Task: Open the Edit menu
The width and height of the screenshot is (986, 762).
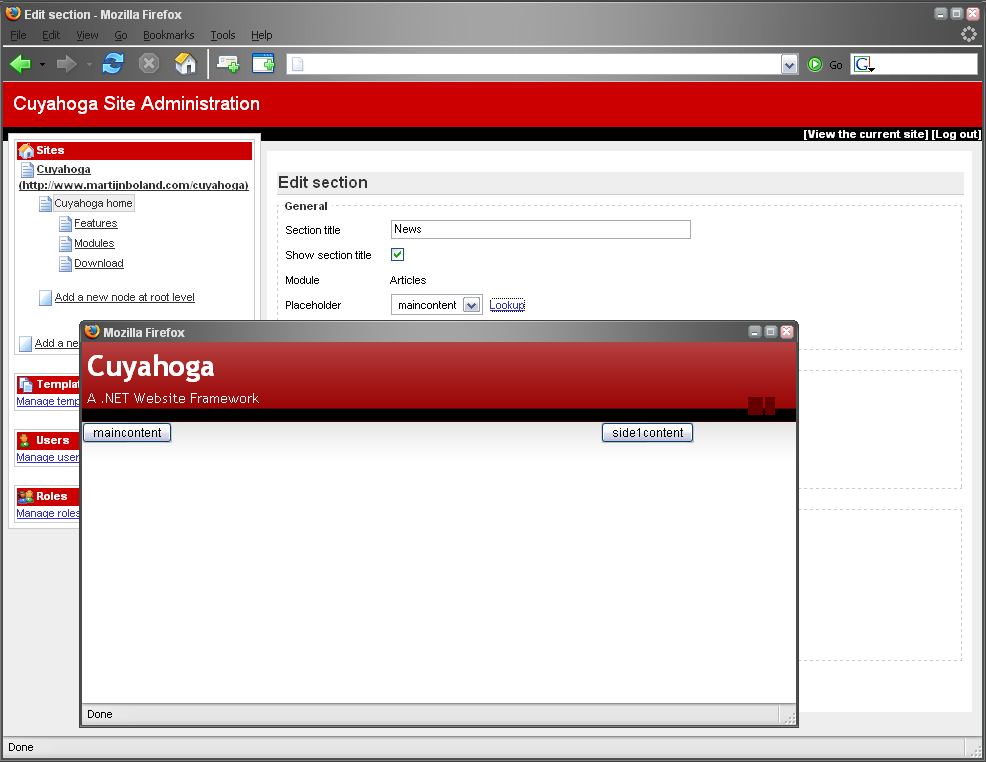Action: 51,35
